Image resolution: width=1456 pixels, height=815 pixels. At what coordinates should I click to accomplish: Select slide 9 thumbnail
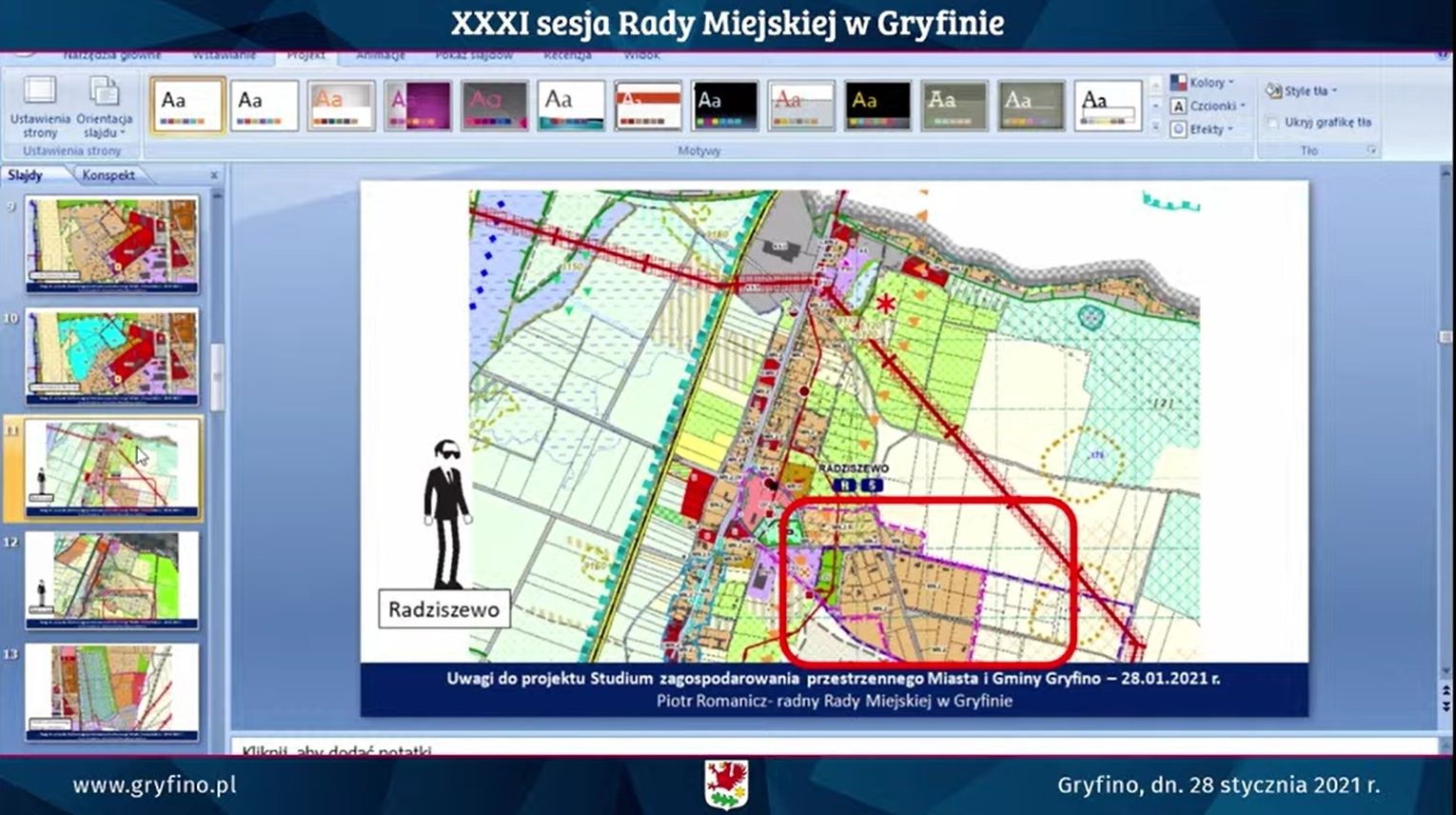point(112,244)
